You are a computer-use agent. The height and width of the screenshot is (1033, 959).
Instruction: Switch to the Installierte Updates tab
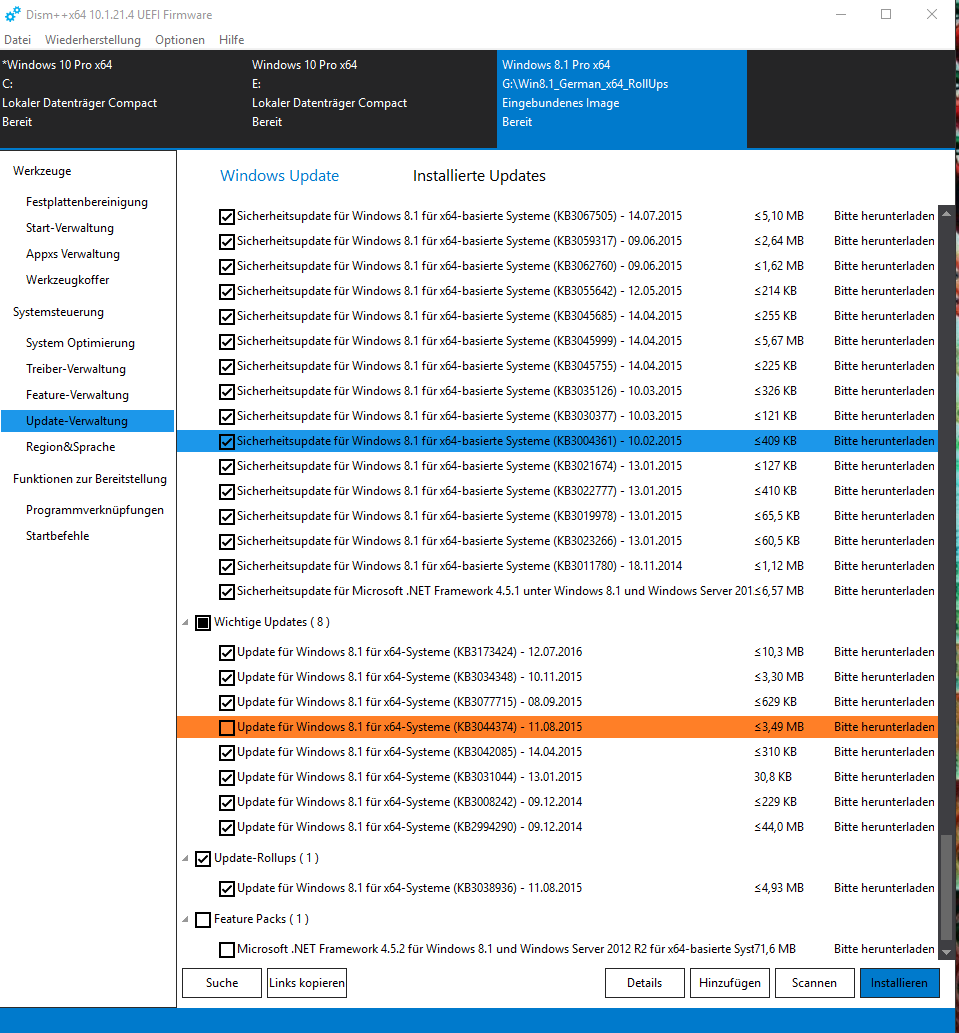[479, 176]
